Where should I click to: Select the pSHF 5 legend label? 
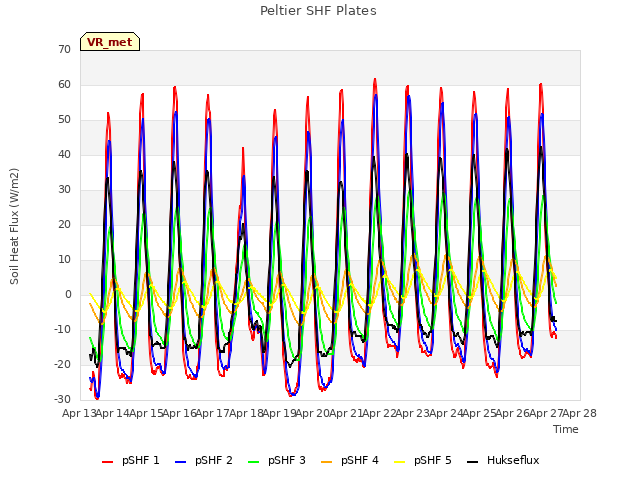point(433,460)
